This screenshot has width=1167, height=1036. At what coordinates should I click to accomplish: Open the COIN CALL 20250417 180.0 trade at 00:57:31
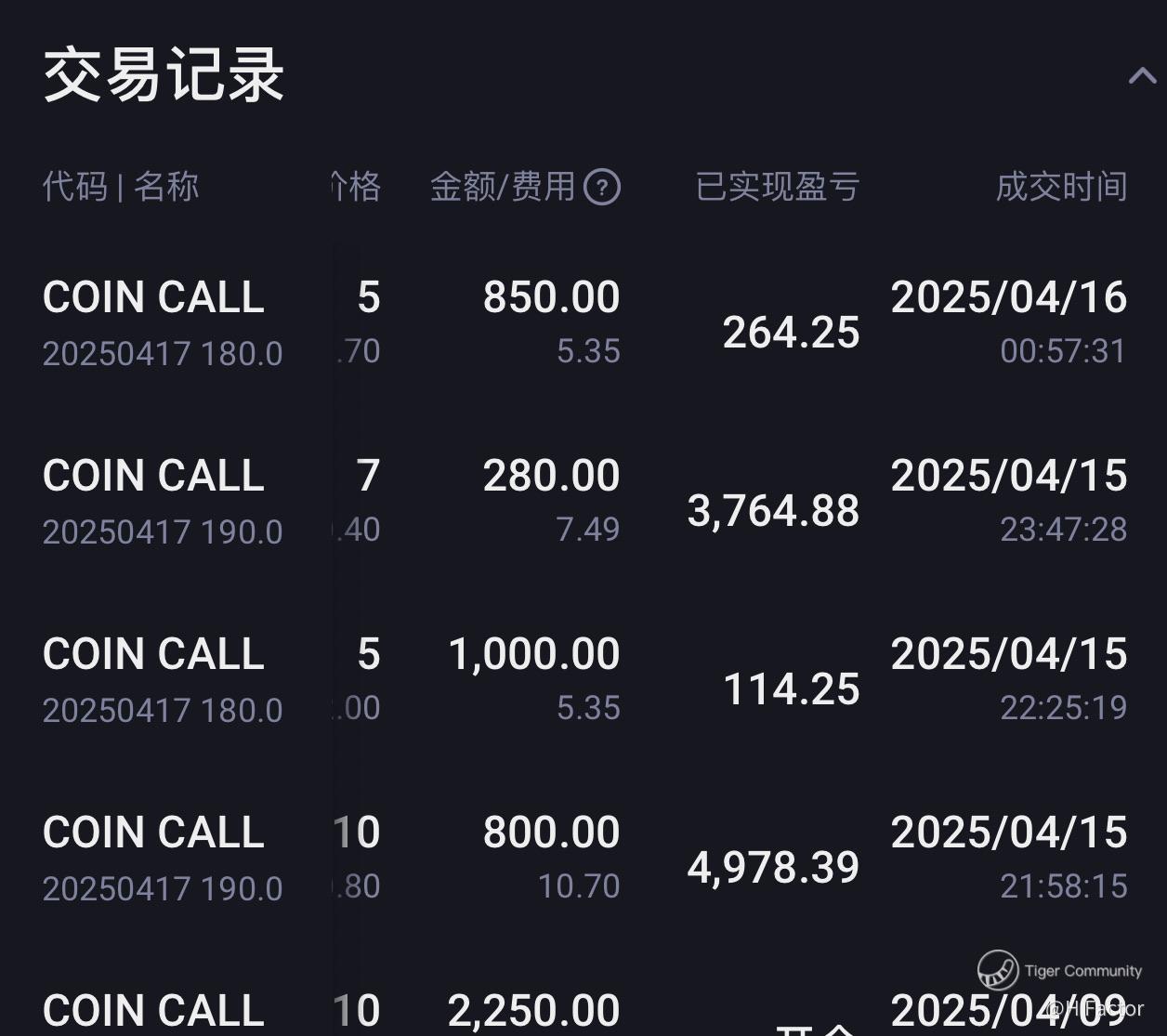click(583, 322)
